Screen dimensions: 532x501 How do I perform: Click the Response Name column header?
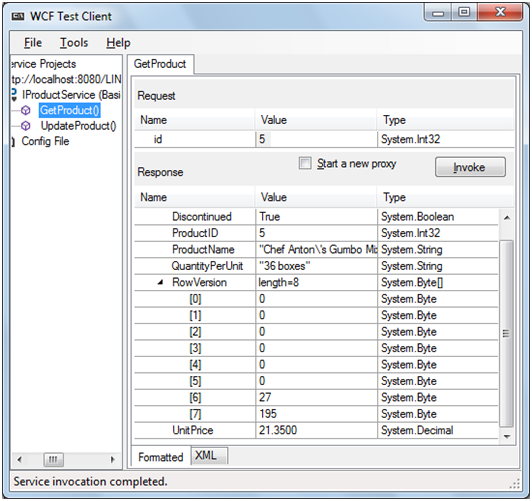pos(194,197)
